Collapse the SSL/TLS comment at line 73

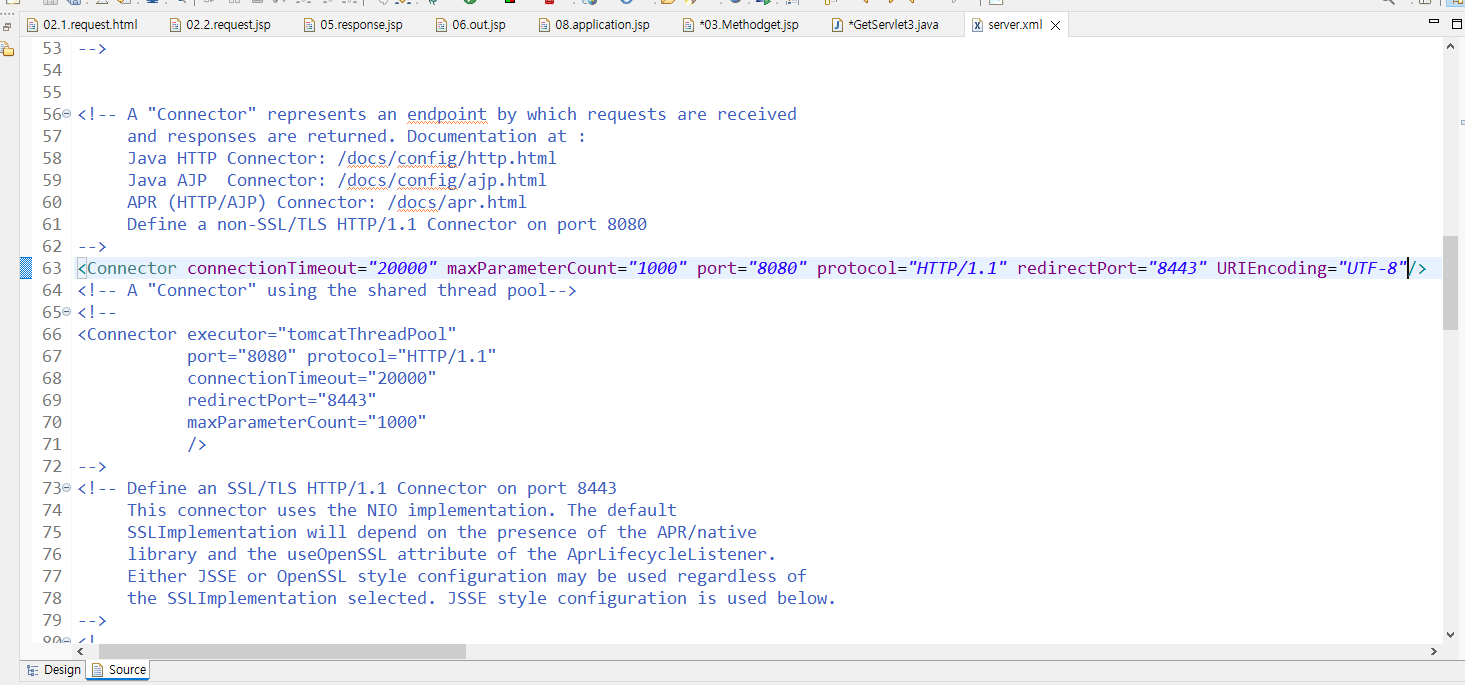tap(67, 488)
